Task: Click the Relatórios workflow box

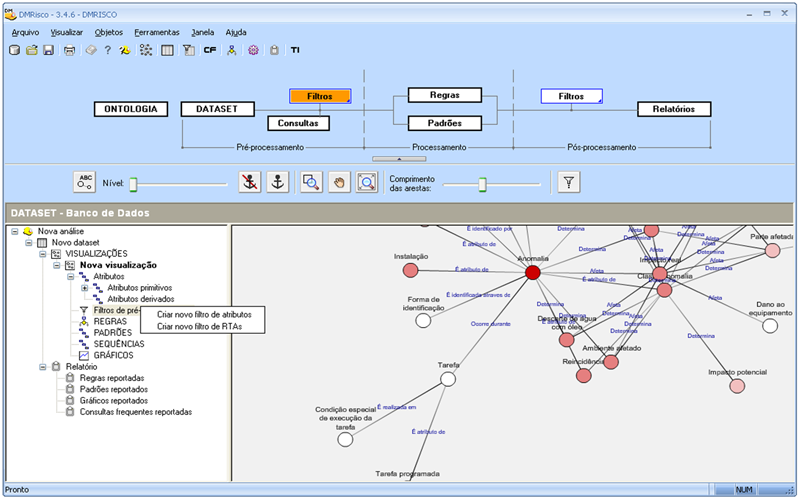Action: pyautogui.click(x=674, y=109)
